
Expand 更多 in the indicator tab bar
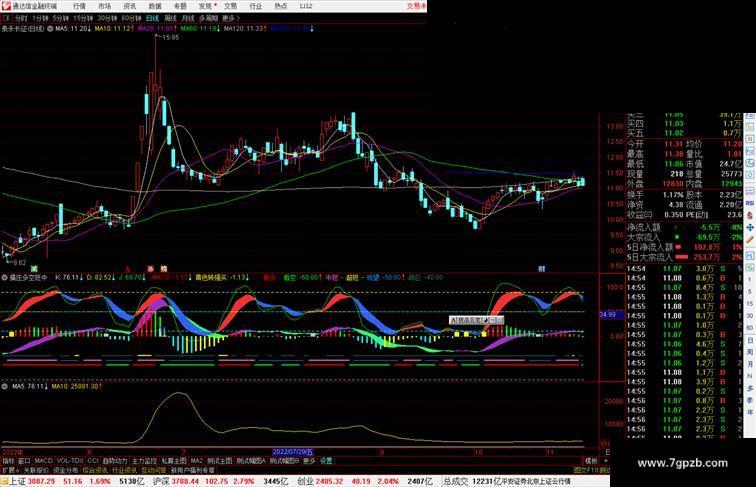309,461
